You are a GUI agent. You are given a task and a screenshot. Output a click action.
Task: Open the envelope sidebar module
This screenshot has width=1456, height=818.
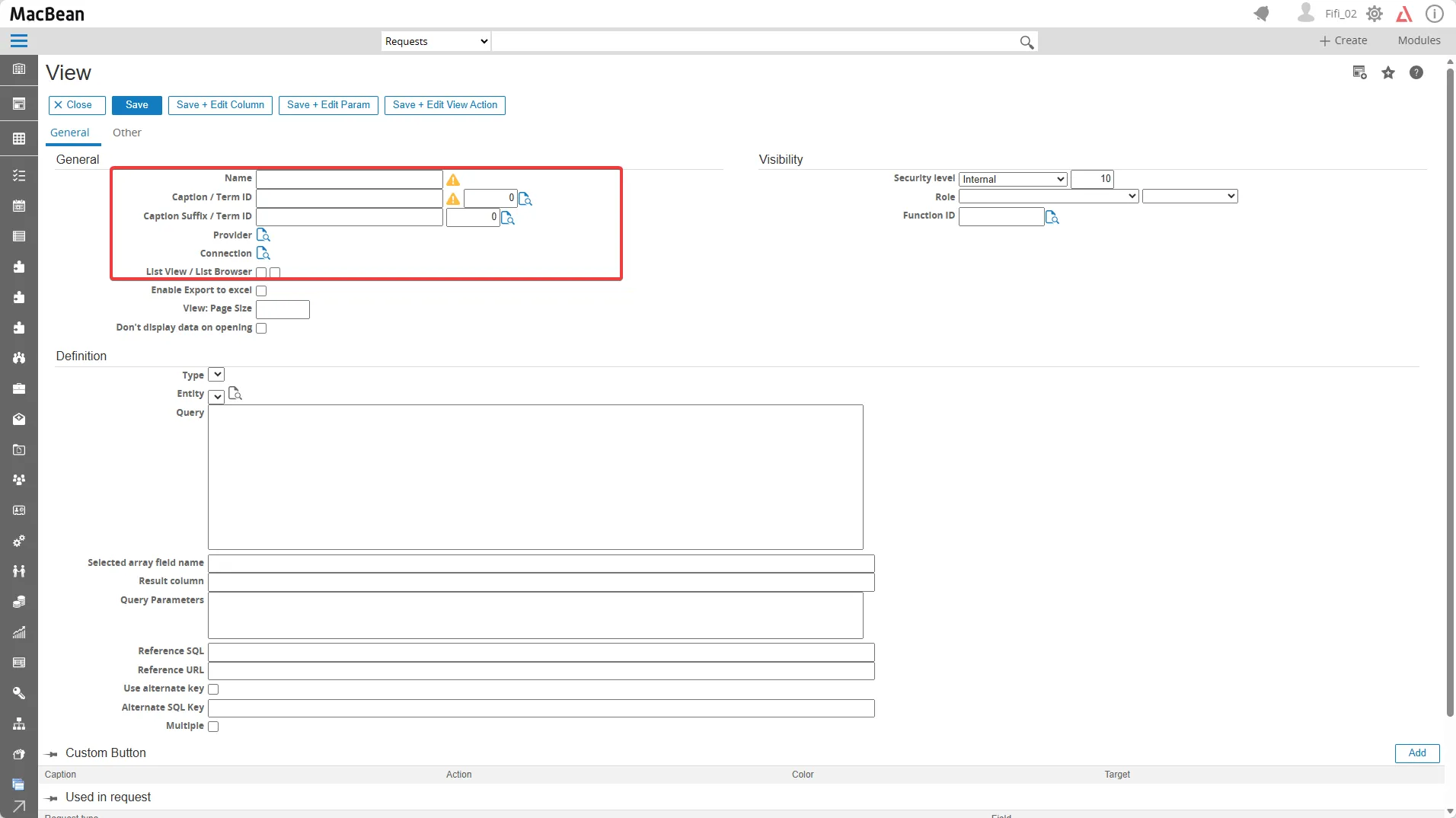pyautogui.click(x=19, y=419)
